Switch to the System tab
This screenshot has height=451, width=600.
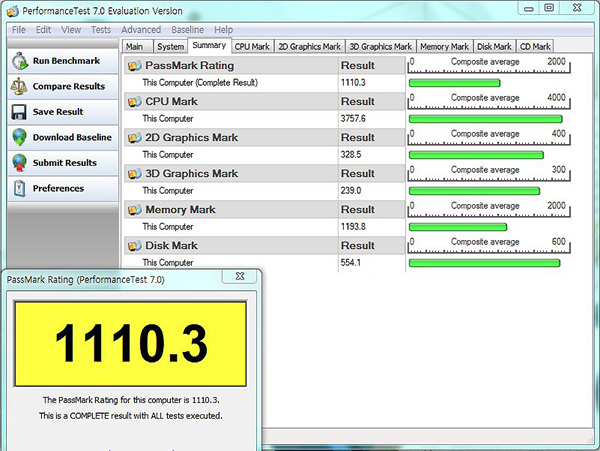click(x=170, y=47)
